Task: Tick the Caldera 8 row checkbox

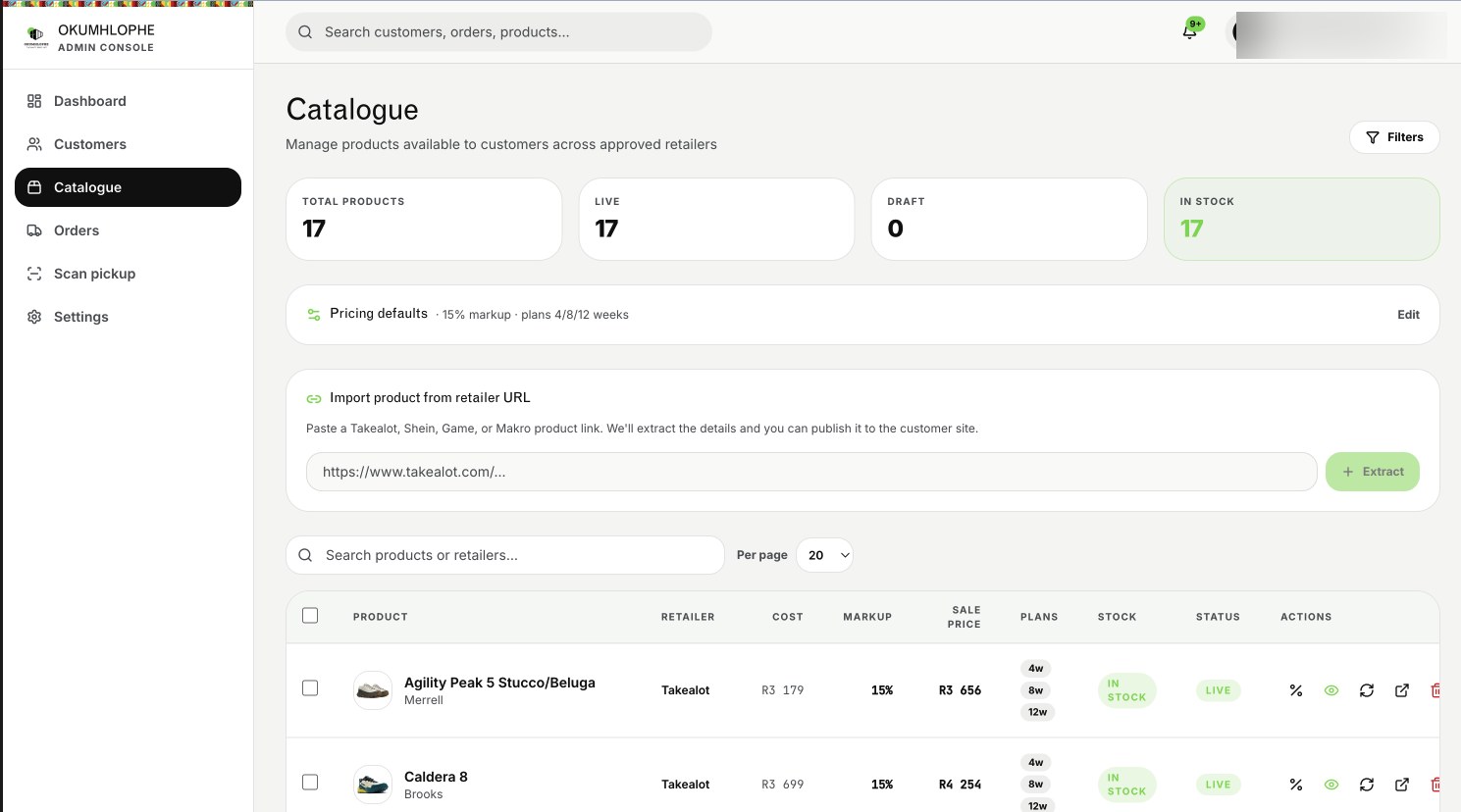Action: pos(310,783)
